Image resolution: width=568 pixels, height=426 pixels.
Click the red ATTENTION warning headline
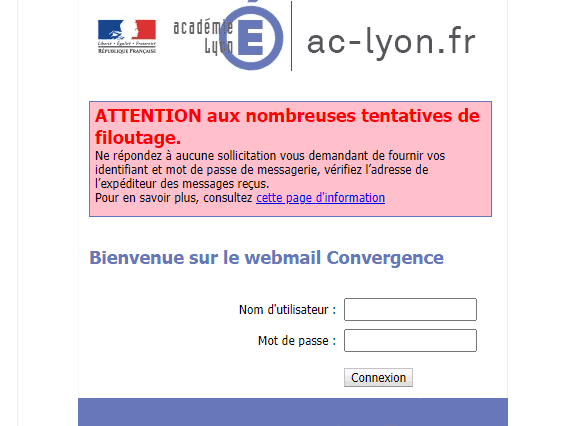pyautogui.click(x=287, y=126)
